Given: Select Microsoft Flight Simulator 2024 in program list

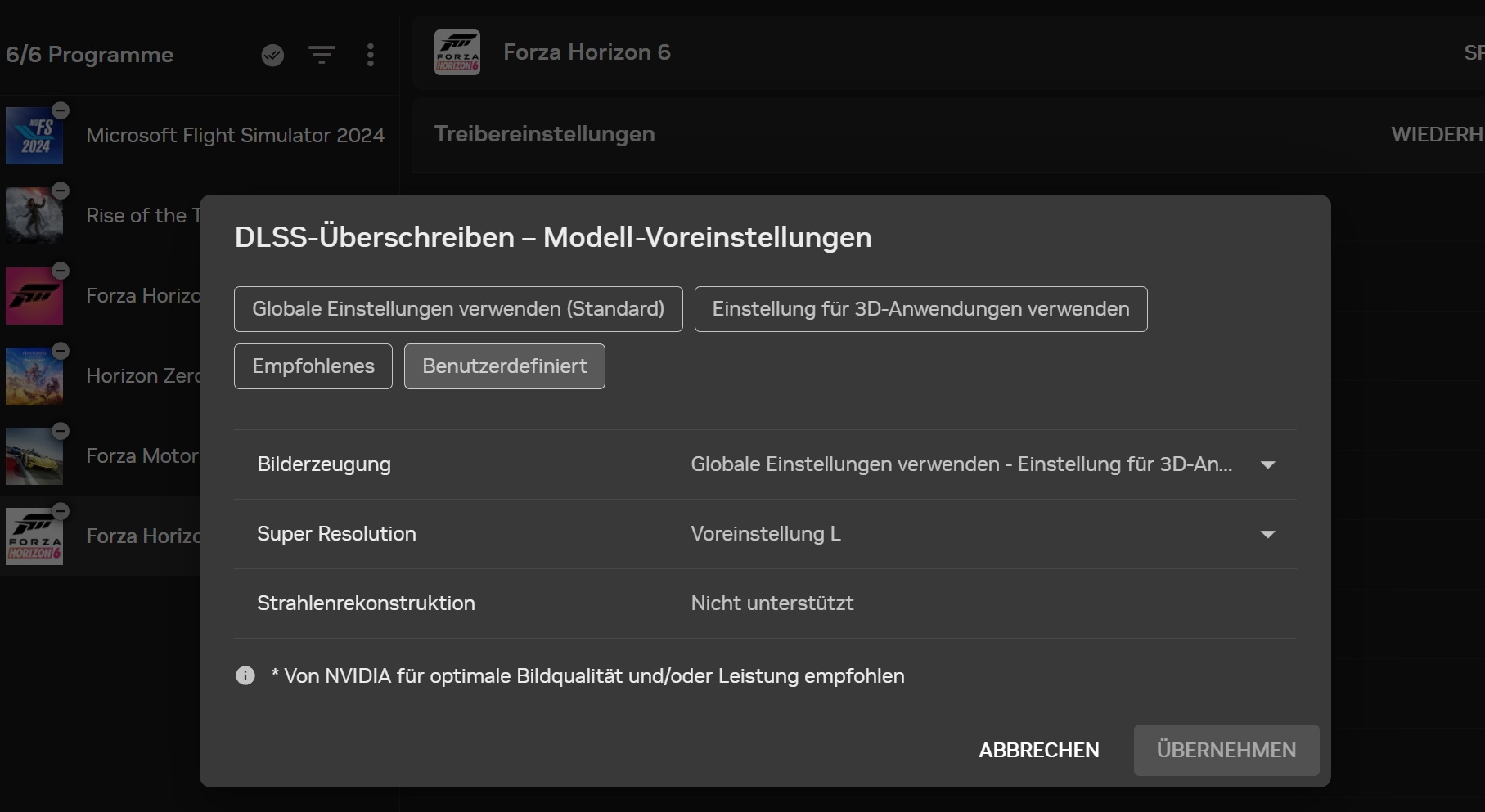Looking at the screenshot, I should point(235,136).
